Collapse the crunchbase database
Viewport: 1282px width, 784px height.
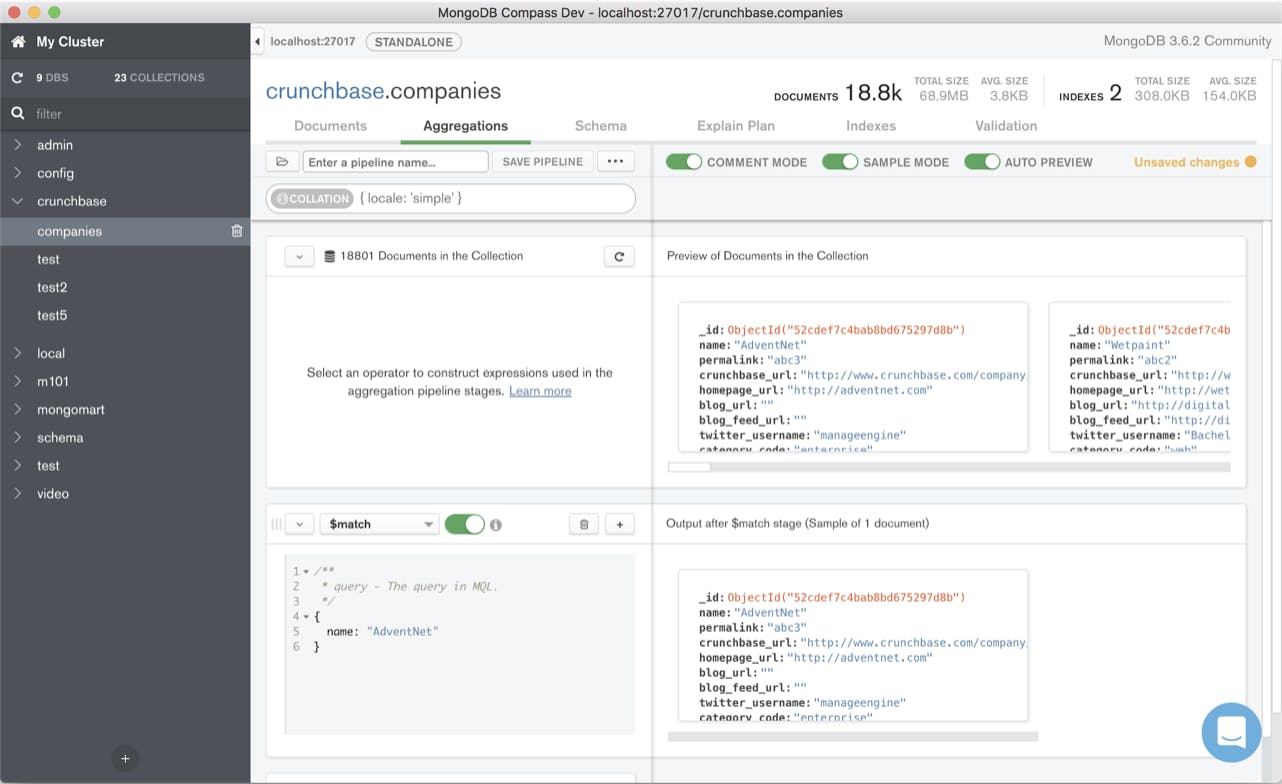(17, 201)
